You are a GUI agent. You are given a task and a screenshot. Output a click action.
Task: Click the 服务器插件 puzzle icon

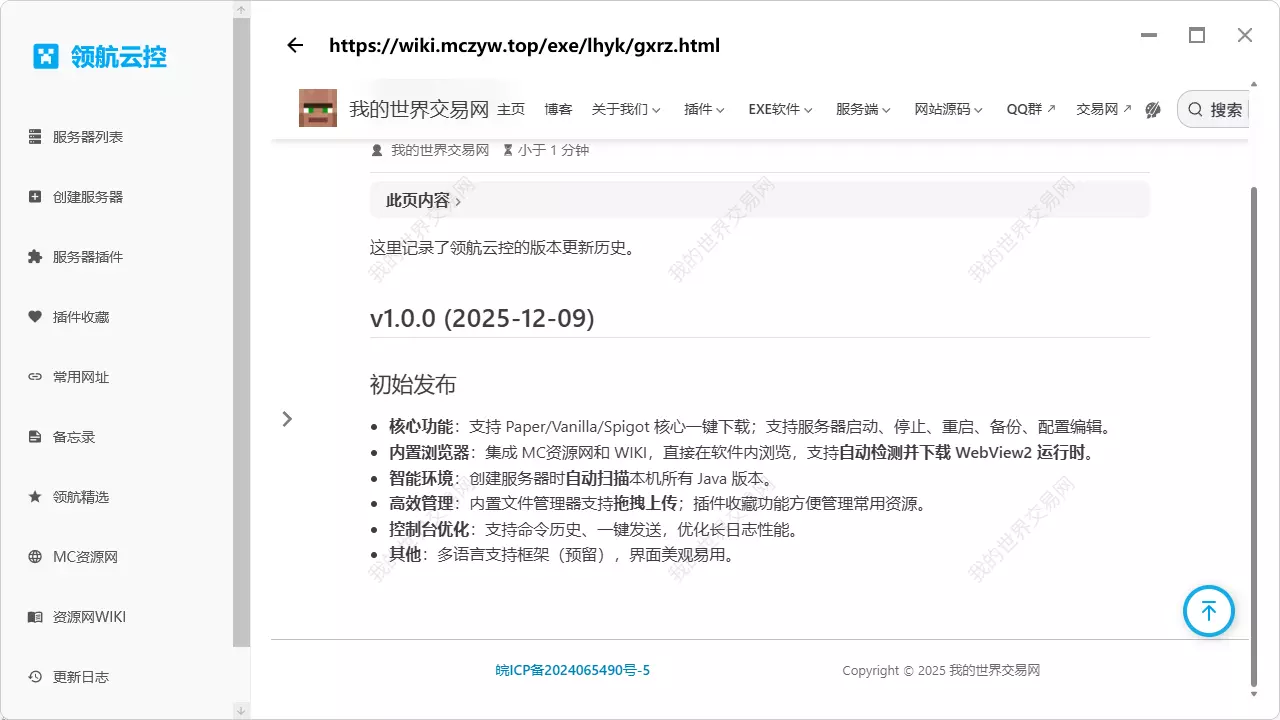tap(34, 257)
